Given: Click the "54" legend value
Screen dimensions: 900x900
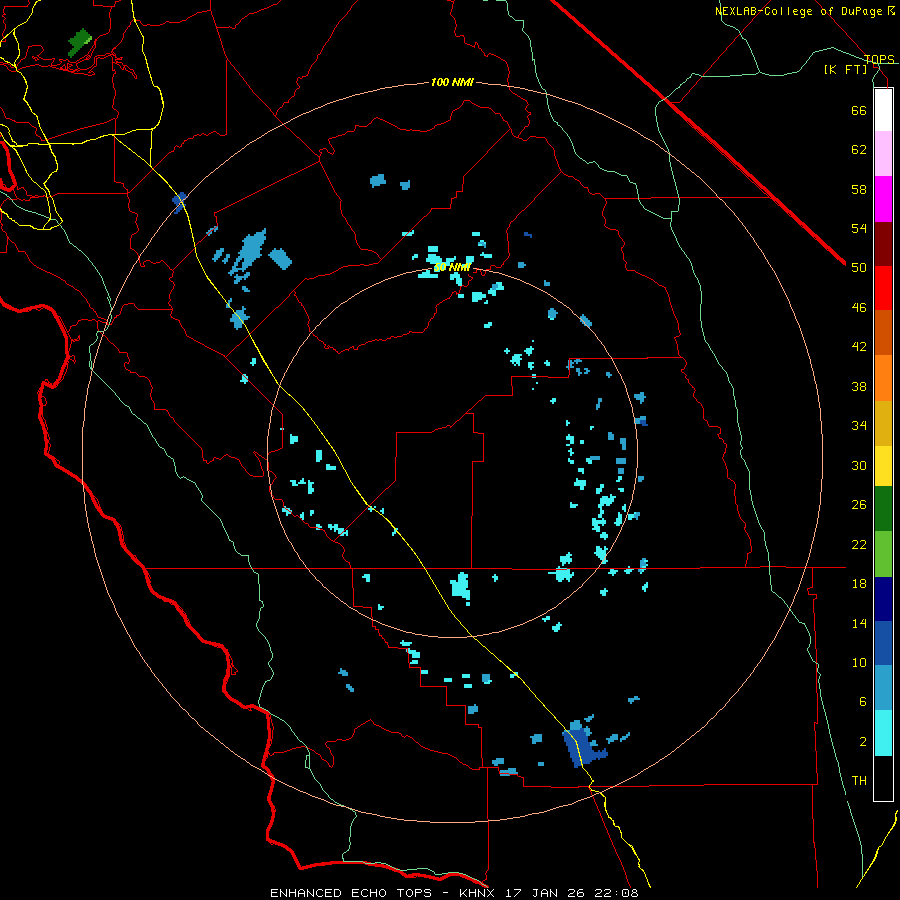Looking at the screenshot, I should pos(859,228).
